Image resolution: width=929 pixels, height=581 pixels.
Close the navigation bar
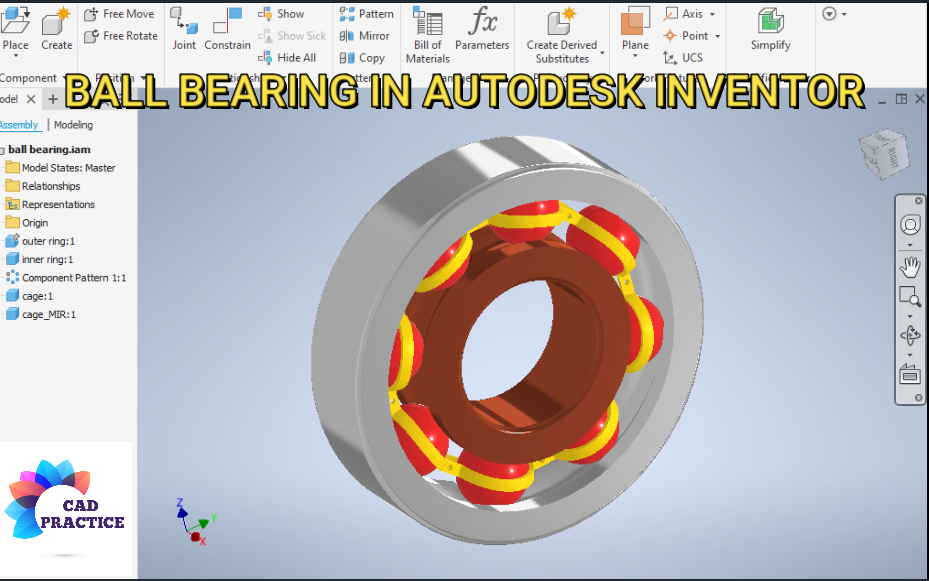point(918,201)
